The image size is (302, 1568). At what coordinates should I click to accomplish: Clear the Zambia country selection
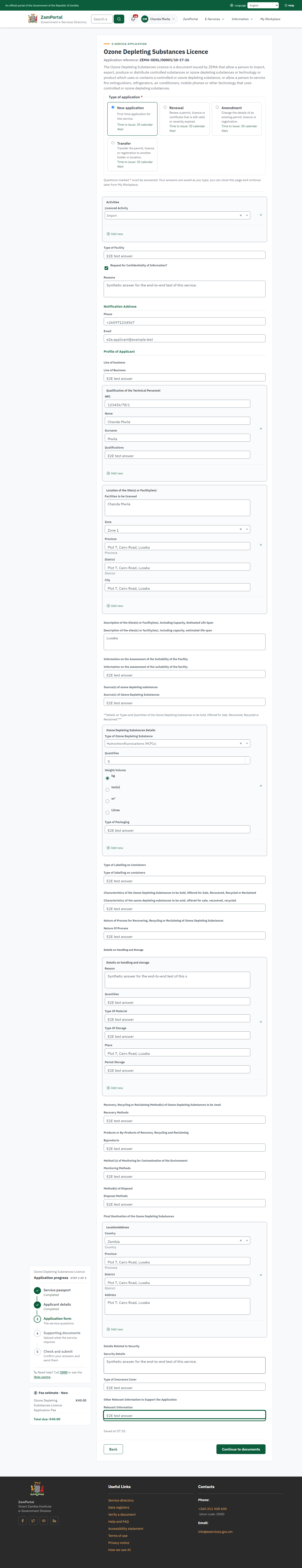coord(241,1240)
